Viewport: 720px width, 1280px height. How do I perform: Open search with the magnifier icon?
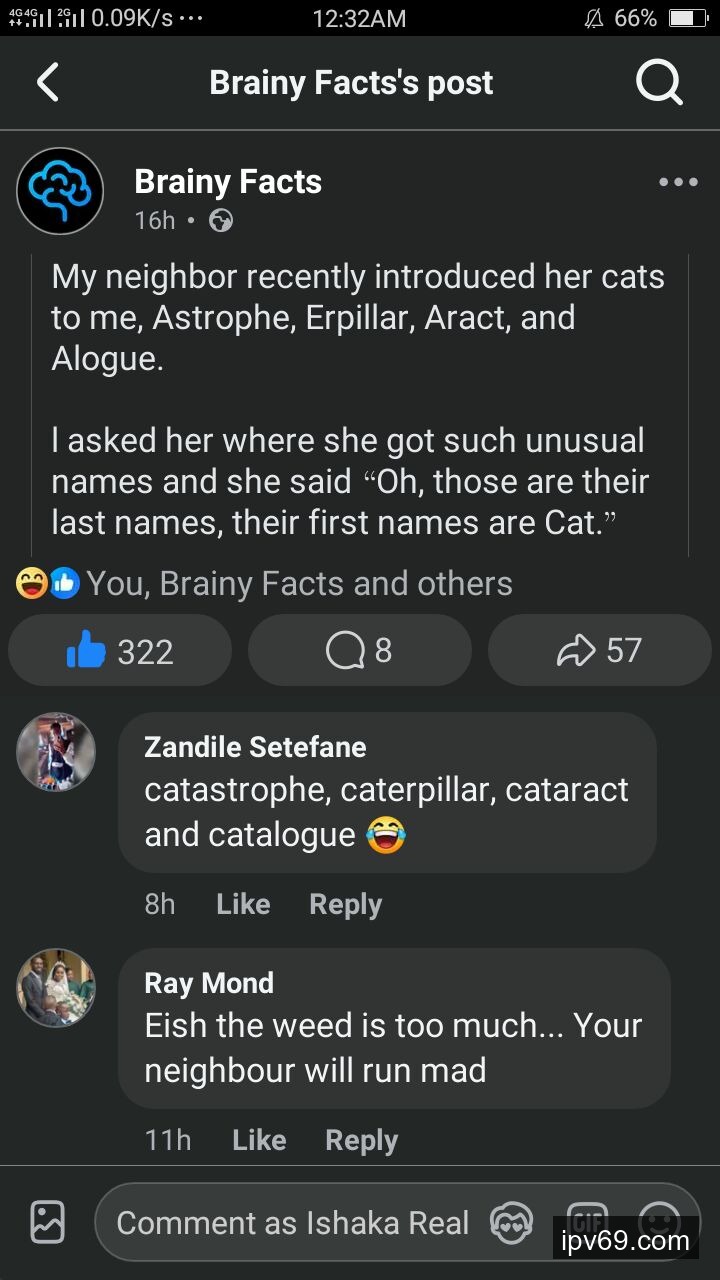[x=659, y=83]
